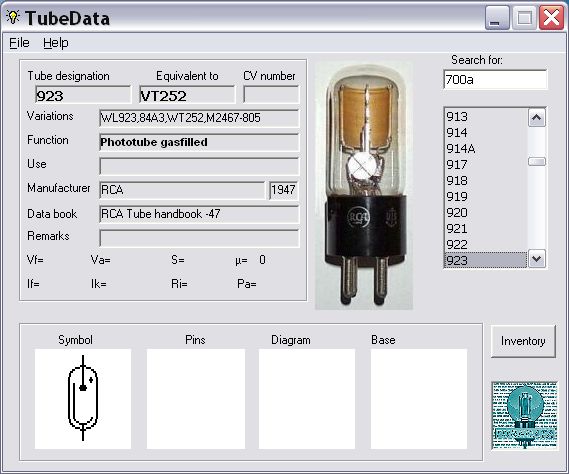
Task: Click the phototube Symbol drawing
Action: click(83, 399)
